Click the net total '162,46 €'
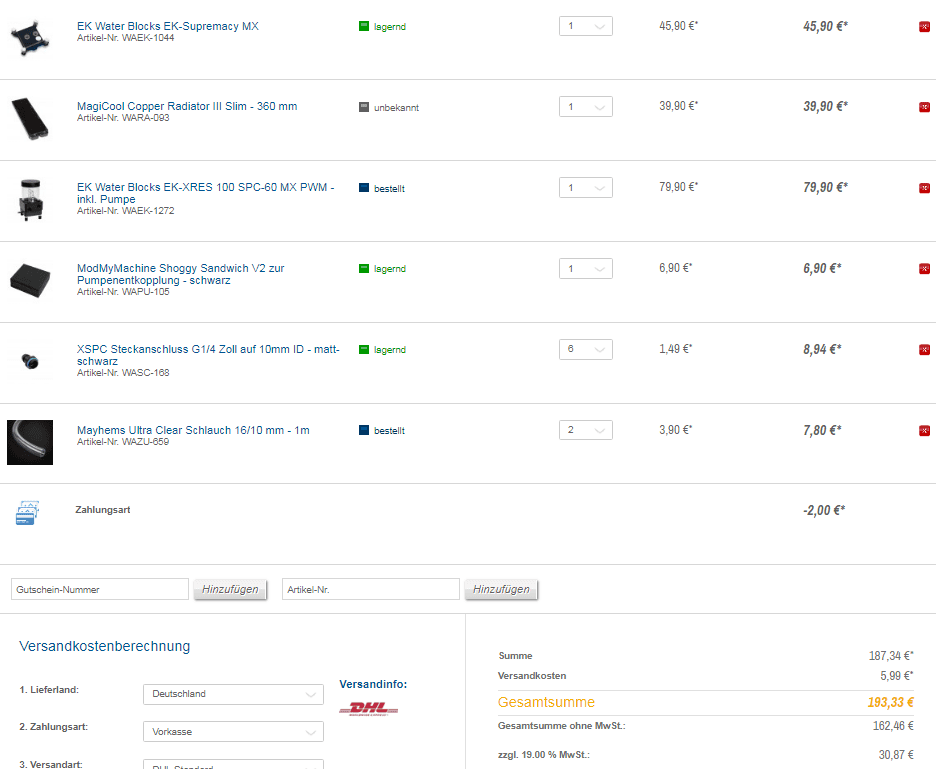The width and height of the screenshot is (936, 769). click(893, 726)
